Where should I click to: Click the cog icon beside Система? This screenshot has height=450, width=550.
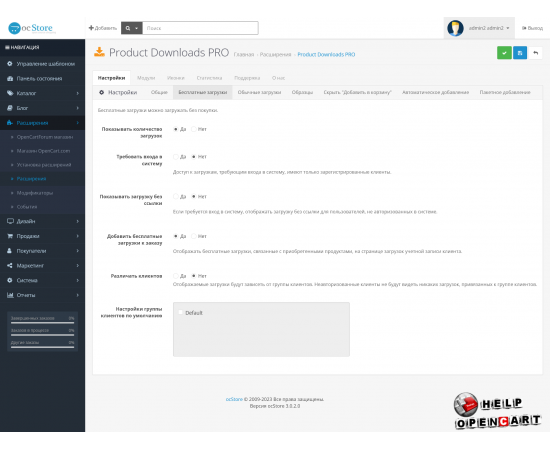coord(10,280)
